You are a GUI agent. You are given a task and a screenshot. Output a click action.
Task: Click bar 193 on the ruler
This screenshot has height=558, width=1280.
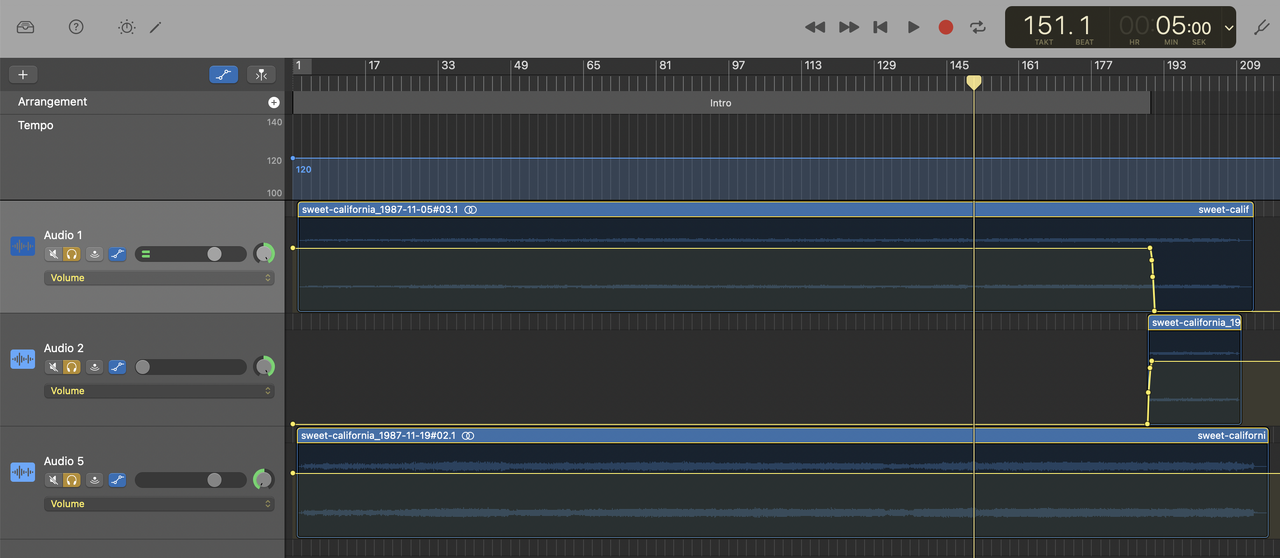point(1177,65)
